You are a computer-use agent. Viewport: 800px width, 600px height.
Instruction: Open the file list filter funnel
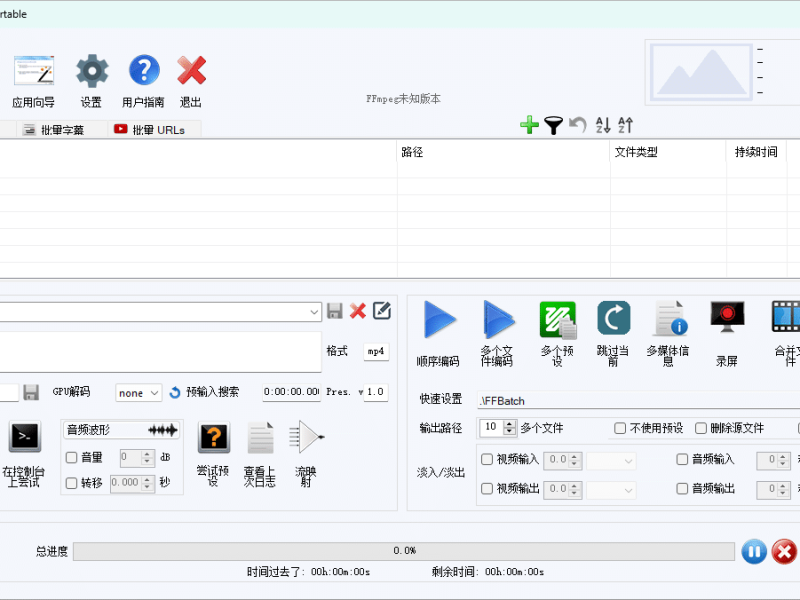(553, 125)
